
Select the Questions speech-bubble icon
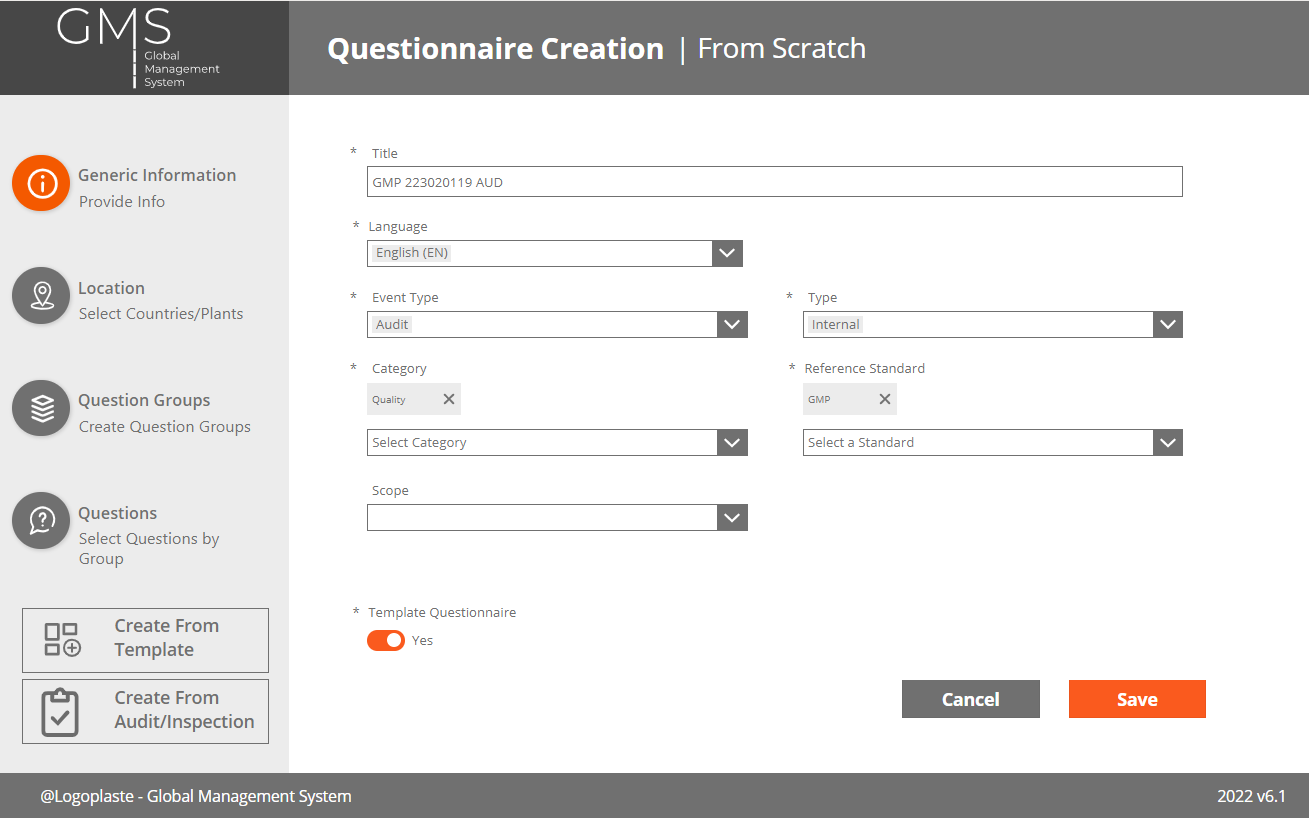coord(40,520)
